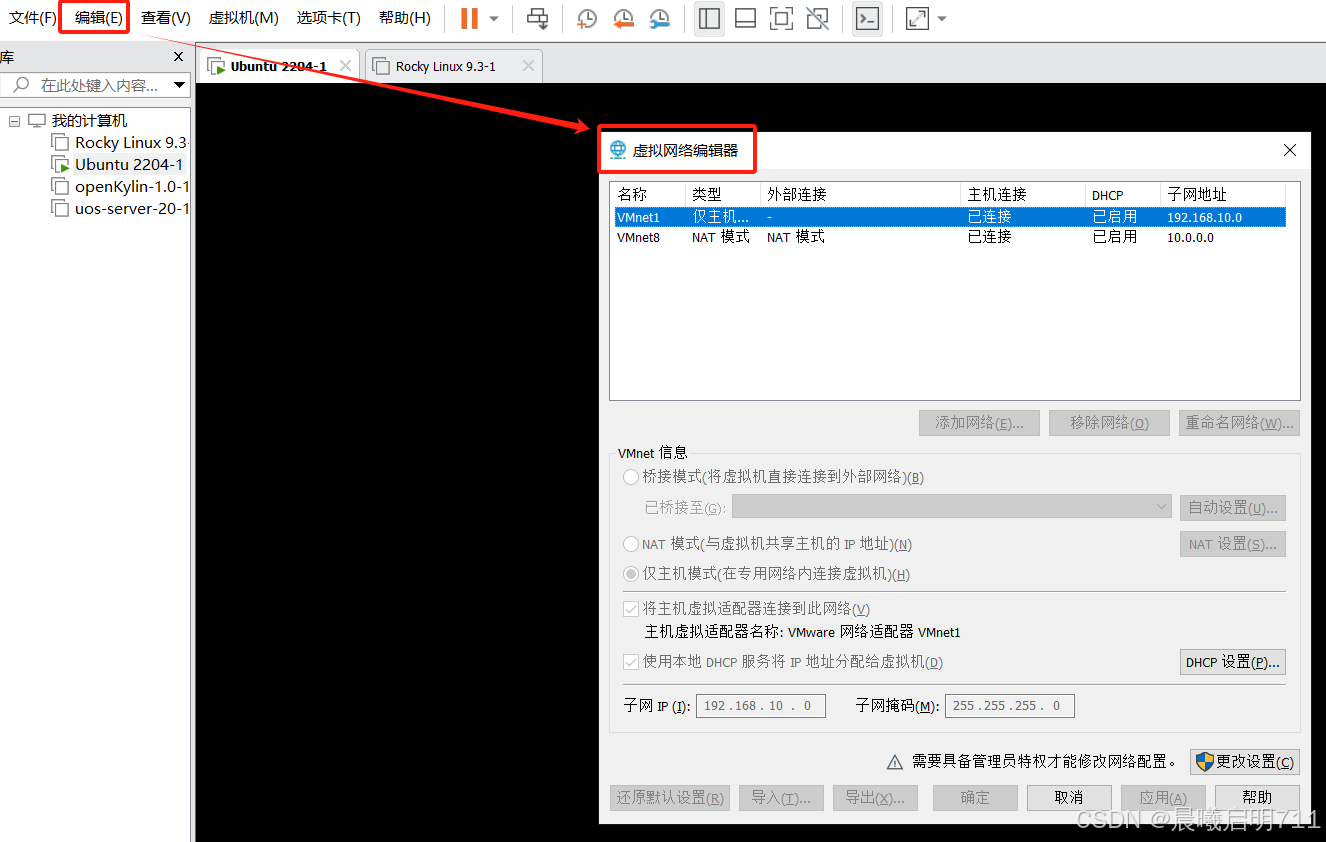Click the 添加网络(E)... button
Image resolution: width=1326 pixels, height=842 pixels.
(979, 423)
